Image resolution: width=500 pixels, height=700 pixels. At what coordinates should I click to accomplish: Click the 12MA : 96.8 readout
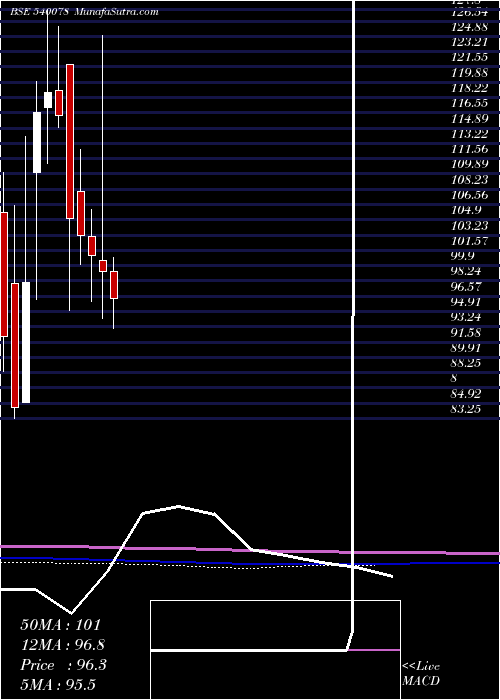63,645
